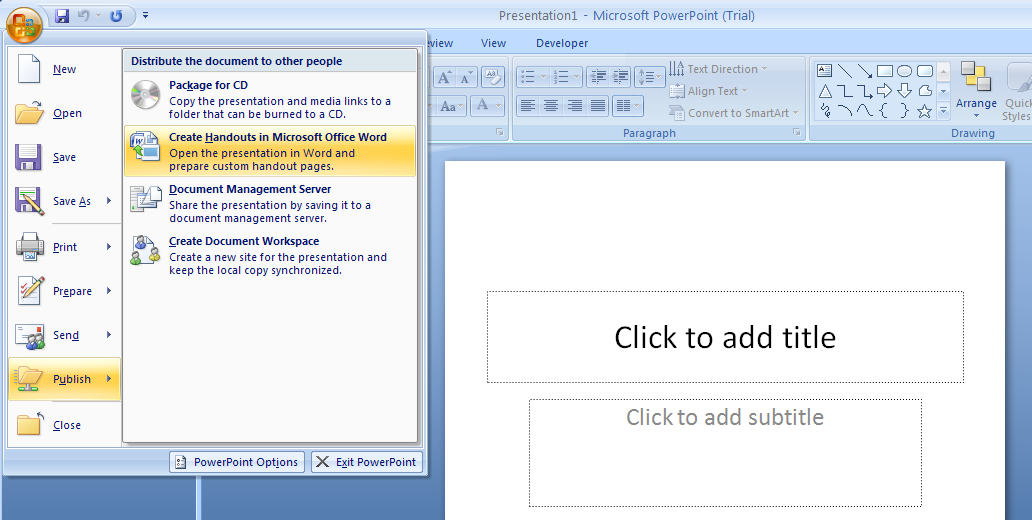The height and width of the screenshot is (520, 1032).
Task: Click Convert to SmartArt button
Action: pyautogui.click(x=734, y=113)
